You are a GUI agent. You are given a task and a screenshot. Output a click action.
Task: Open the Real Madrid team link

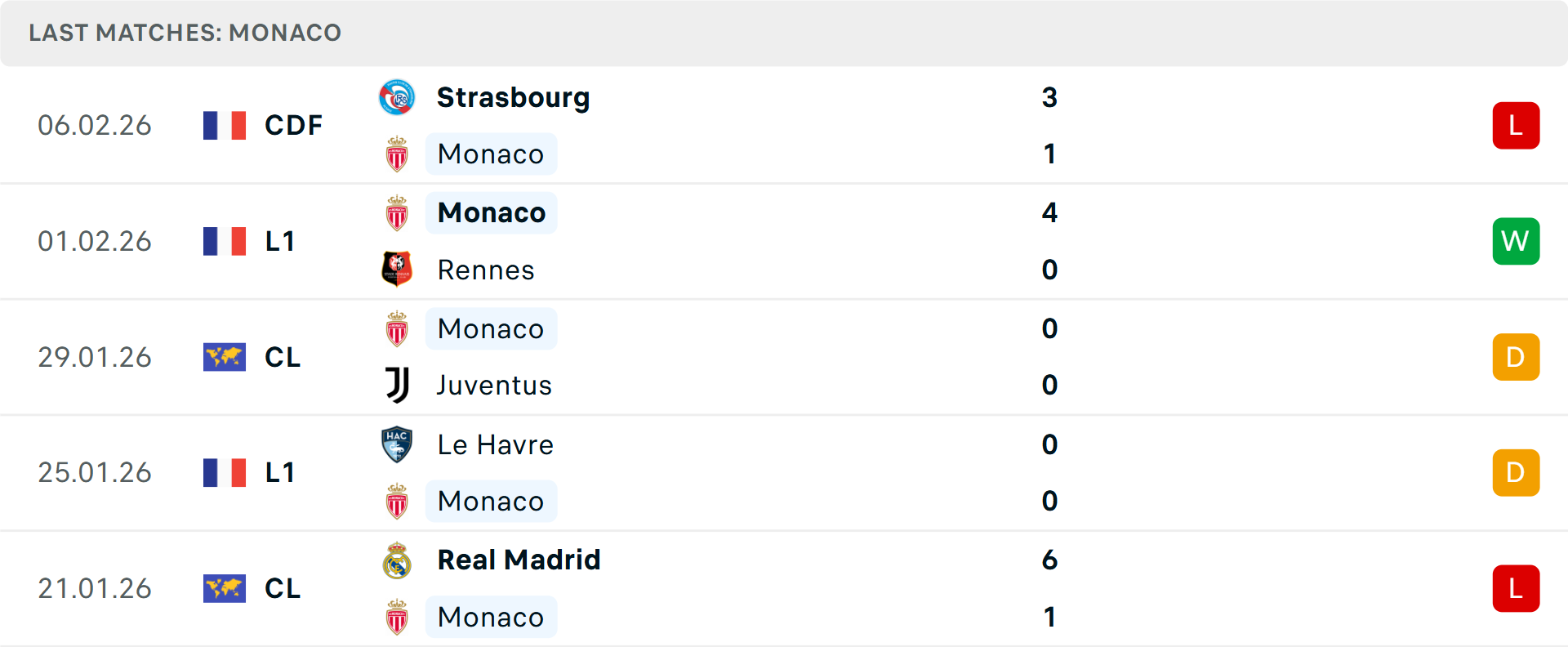(519, 560)
